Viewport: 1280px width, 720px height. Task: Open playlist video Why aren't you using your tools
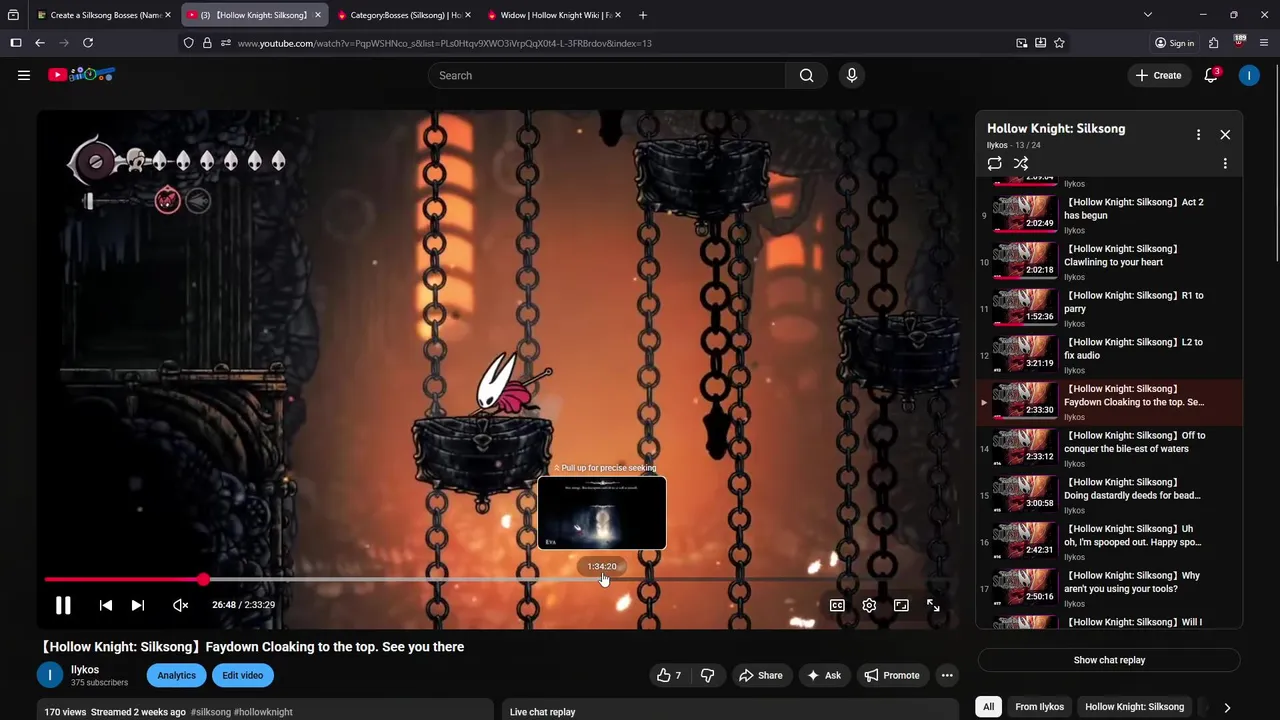pyautogui.click(x=1109, y=589)
